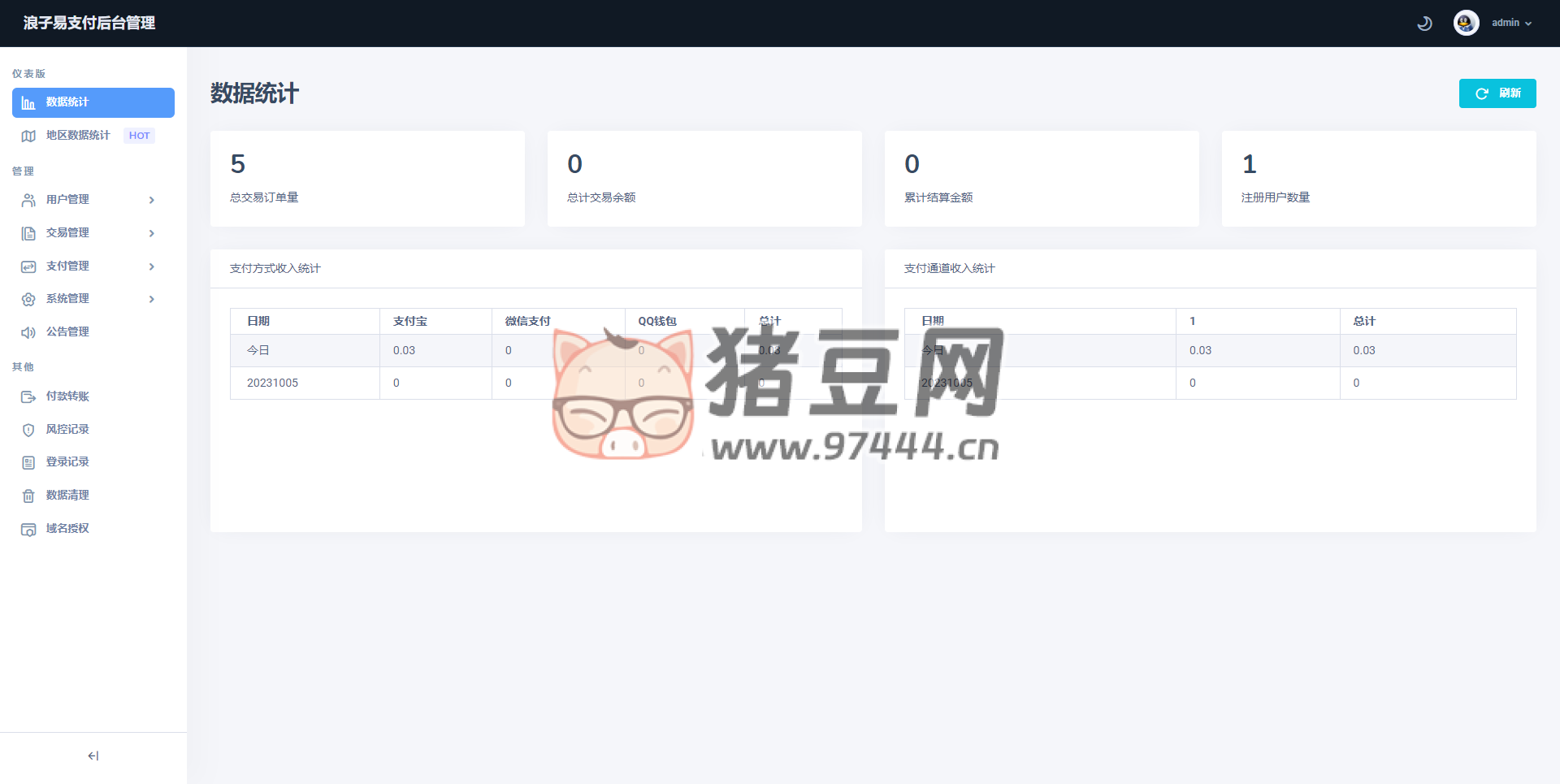Select the 数据统计 bar chart icon
1560x784 pixels.
[28, 103]
